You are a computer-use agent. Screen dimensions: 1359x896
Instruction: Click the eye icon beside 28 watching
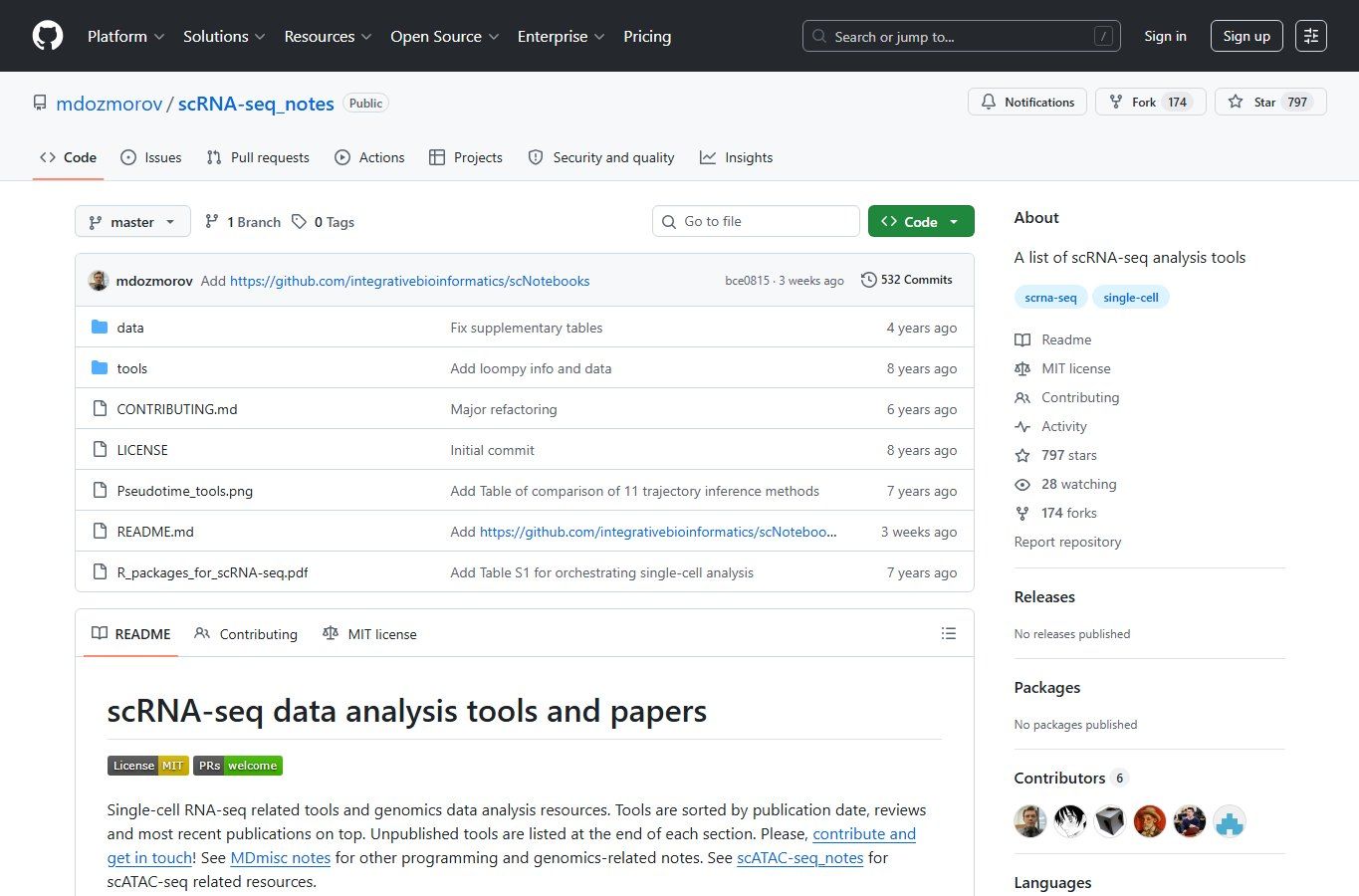click(x=1022, y=484)
